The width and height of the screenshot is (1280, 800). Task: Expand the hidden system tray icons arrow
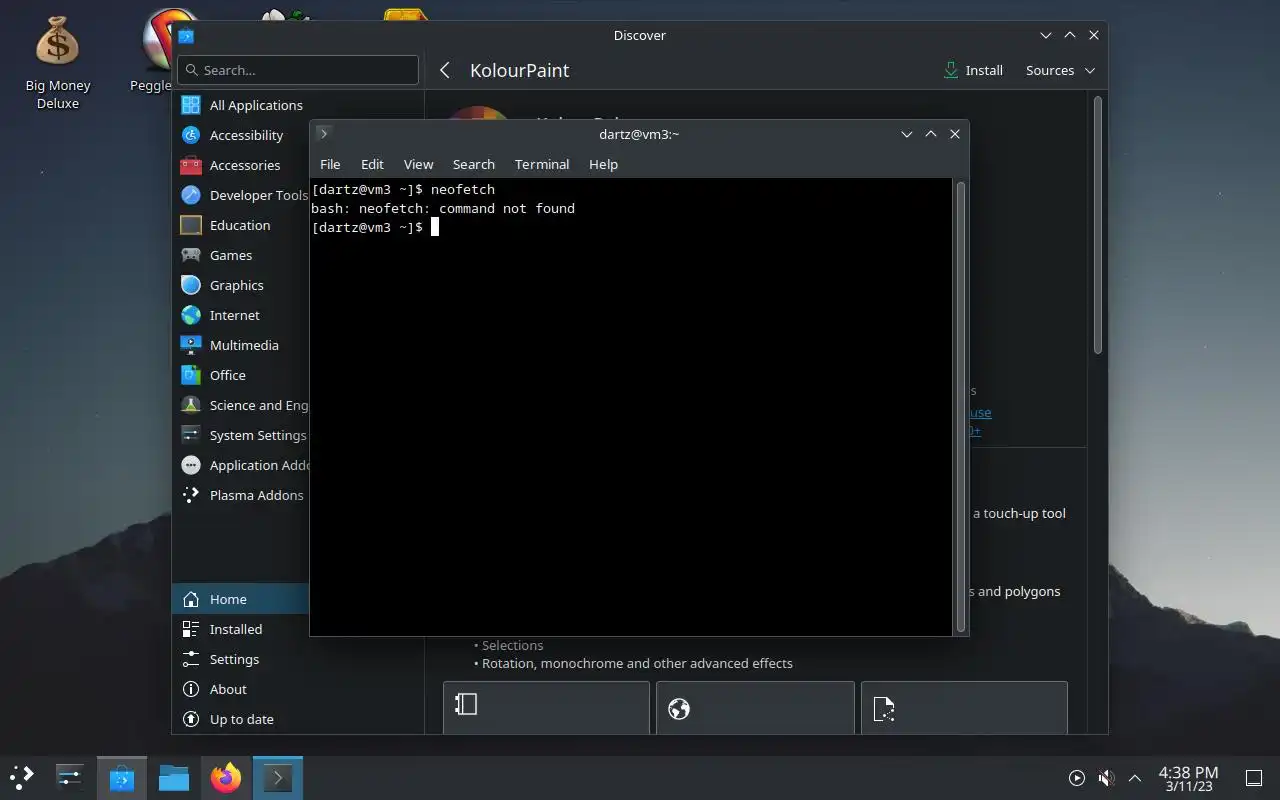tap(1135, 778)
